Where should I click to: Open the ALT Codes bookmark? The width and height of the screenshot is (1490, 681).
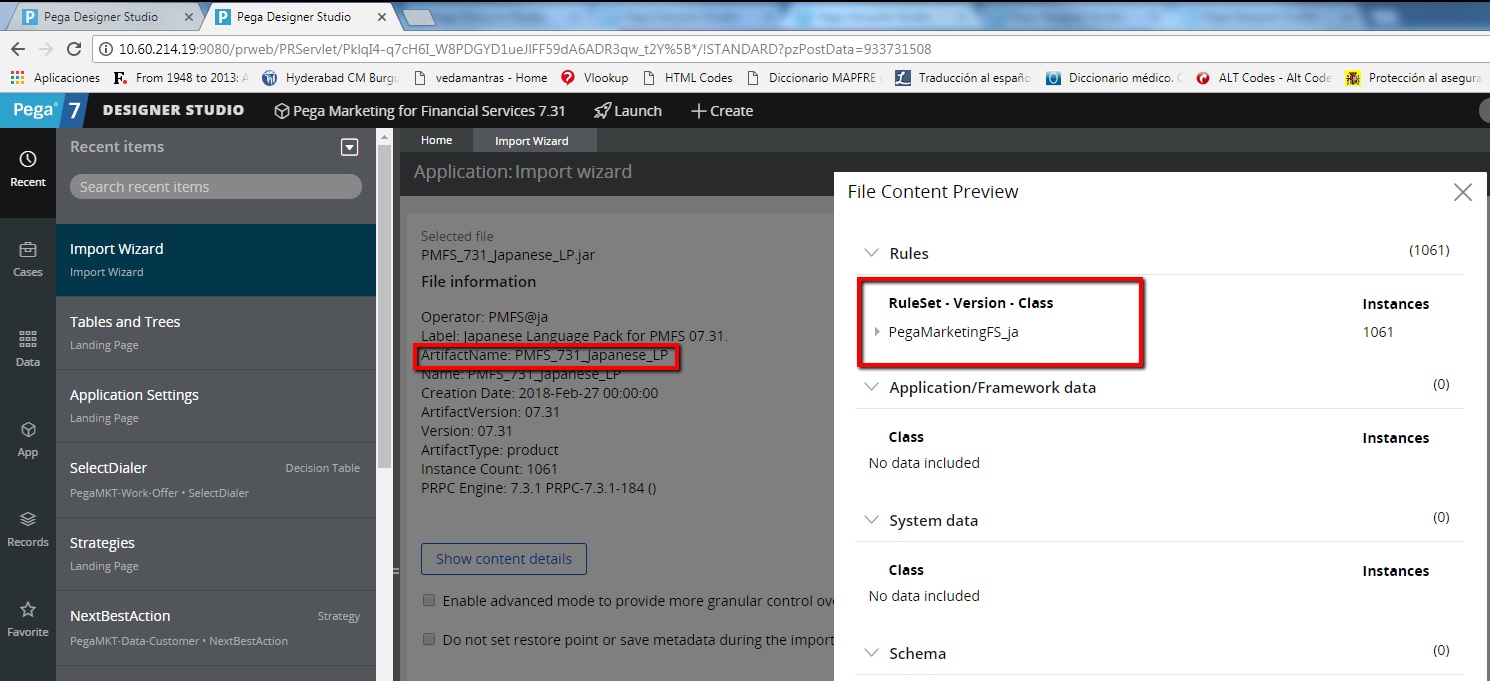[1263, 77]
